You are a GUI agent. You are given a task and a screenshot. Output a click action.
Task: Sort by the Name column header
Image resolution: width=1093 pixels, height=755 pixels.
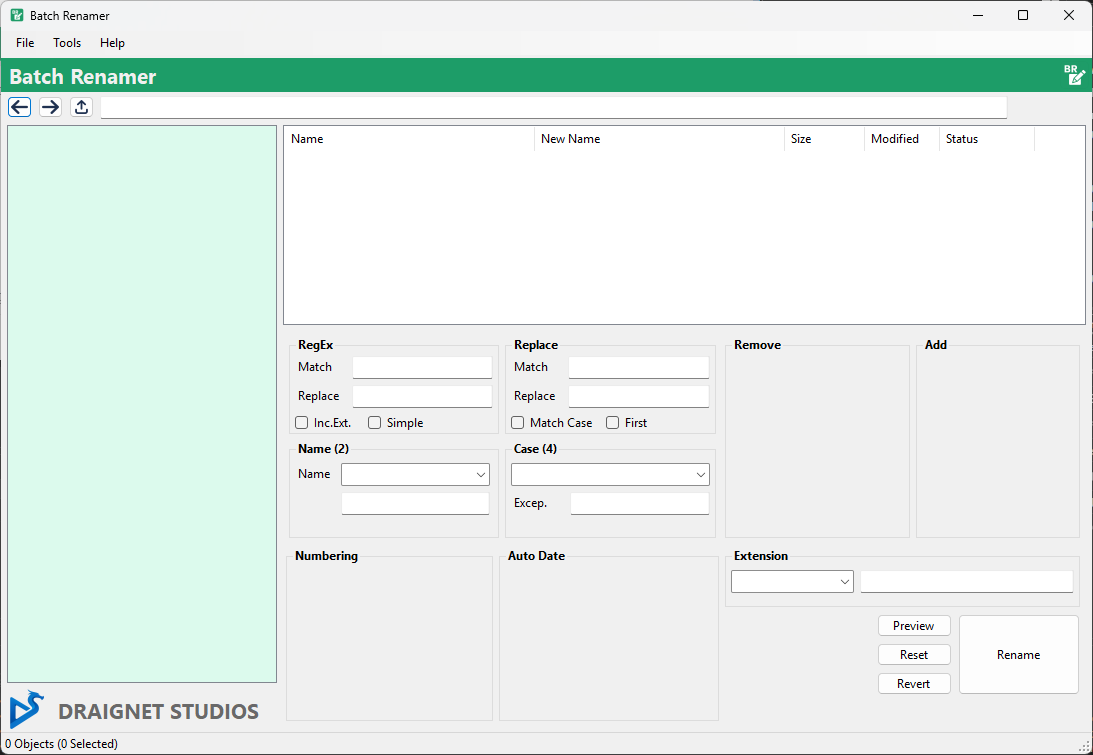(409, 139)
